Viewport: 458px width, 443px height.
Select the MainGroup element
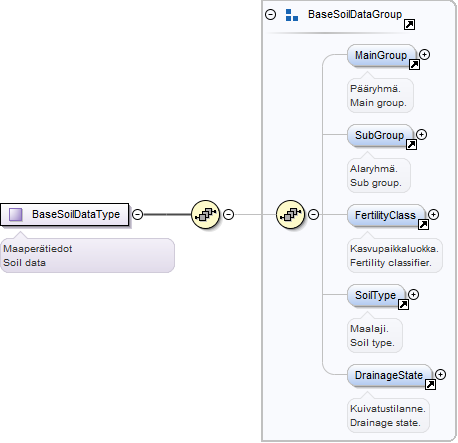(381, 55)
